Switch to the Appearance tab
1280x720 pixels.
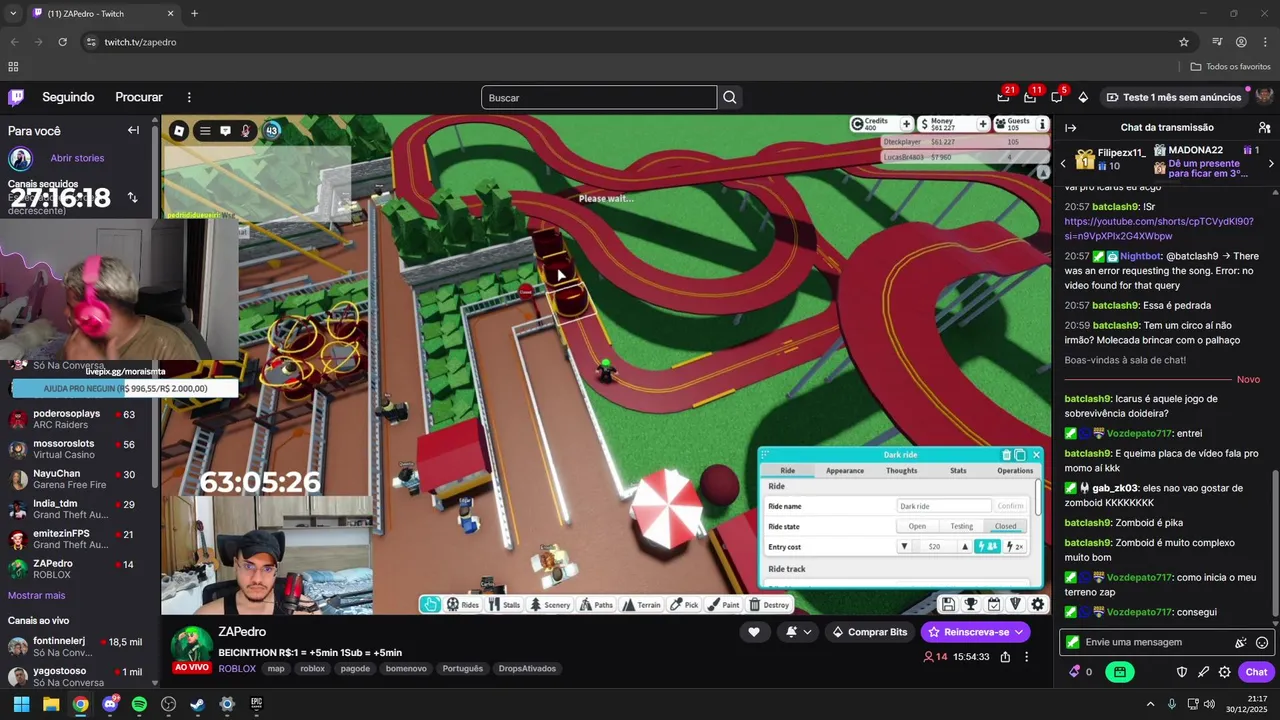[844, 470]
